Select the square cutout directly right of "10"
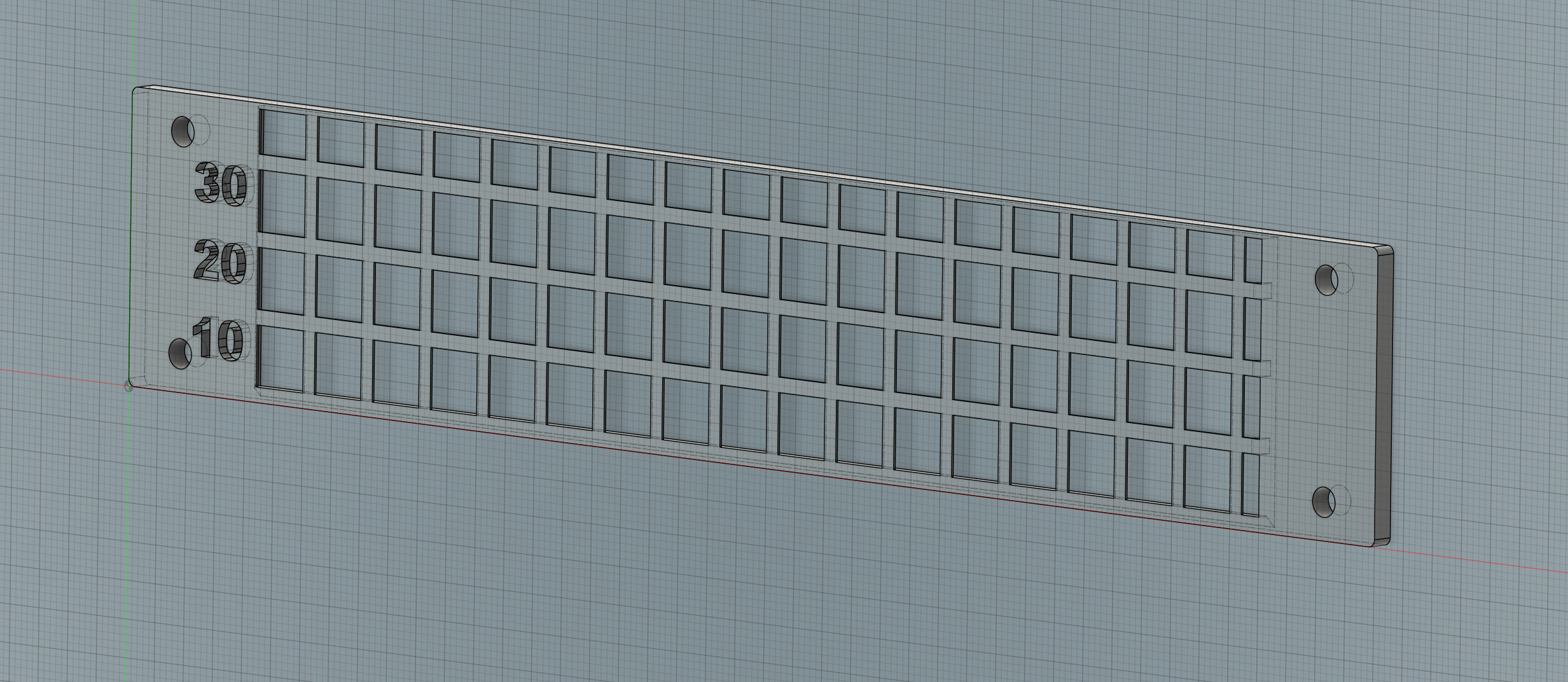1568x682 pixels. (281, 358)
